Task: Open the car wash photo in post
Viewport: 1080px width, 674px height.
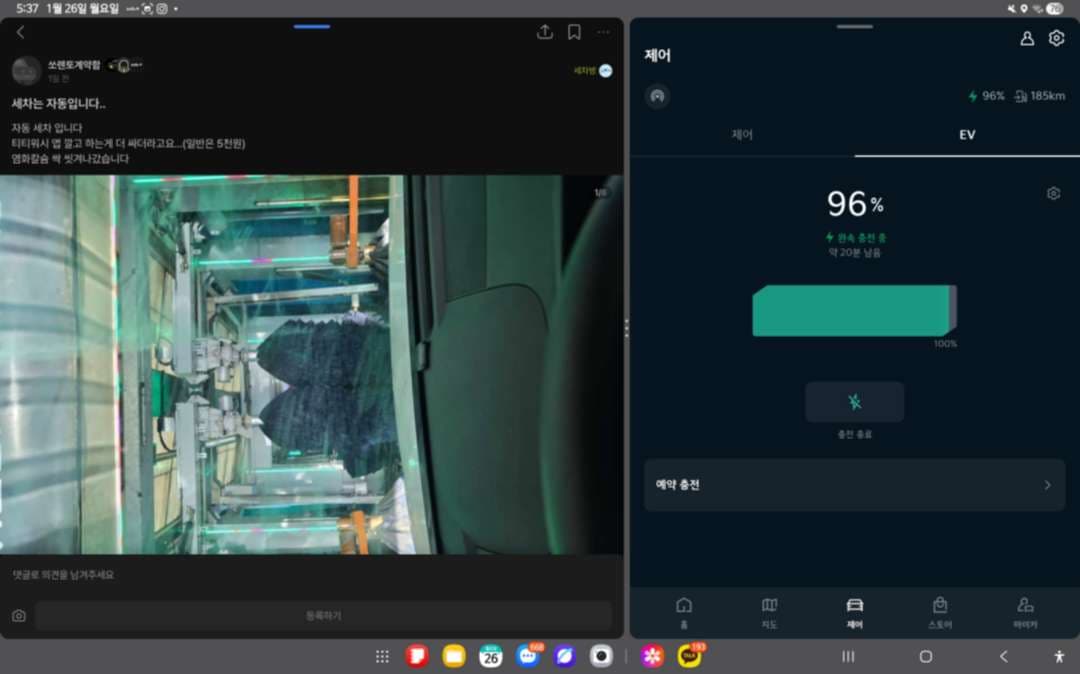Action: [x=311, y=364]
